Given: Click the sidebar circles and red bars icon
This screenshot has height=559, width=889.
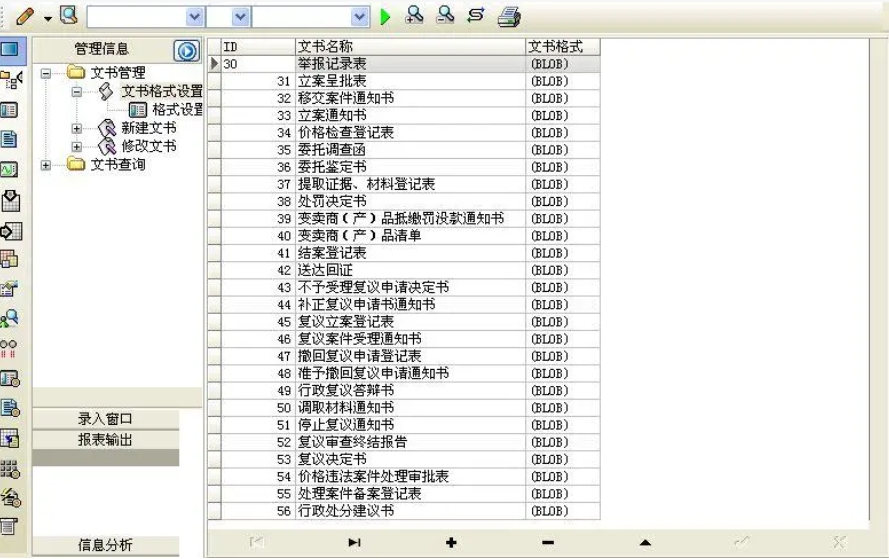Looking at the screenshot, I should pyautogui.click(x=9, y=348).
